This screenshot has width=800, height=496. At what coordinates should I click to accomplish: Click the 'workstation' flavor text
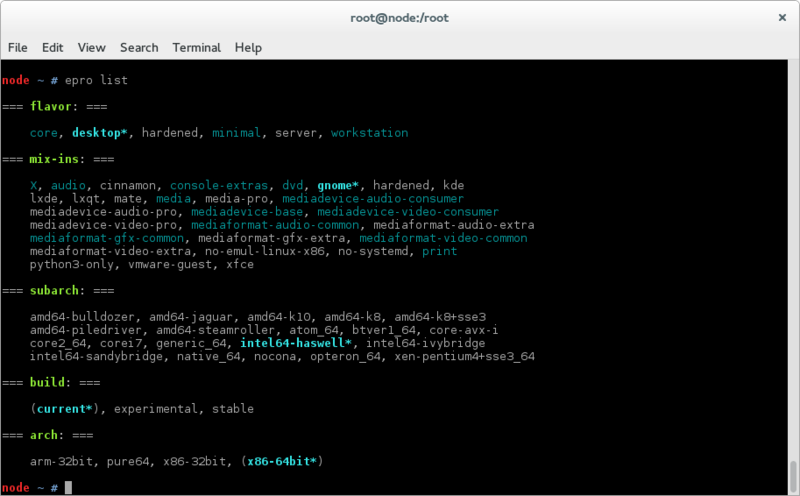[x=369, y=132]
